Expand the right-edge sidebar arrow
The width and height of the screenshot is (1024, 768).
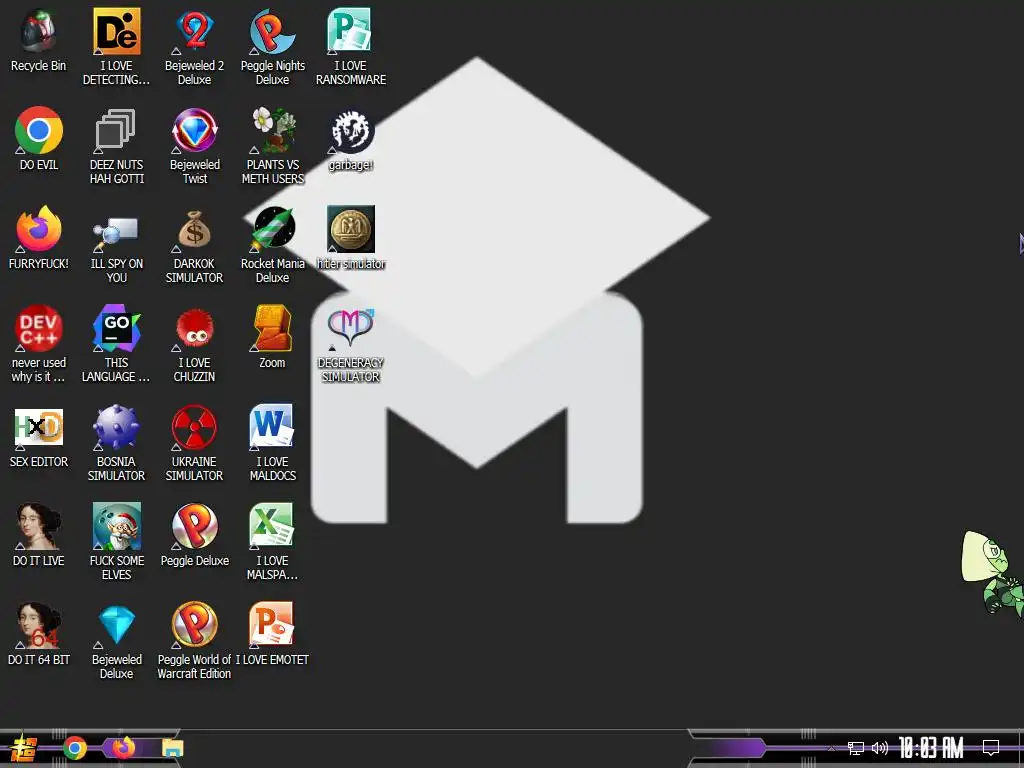click(1021, 244)
